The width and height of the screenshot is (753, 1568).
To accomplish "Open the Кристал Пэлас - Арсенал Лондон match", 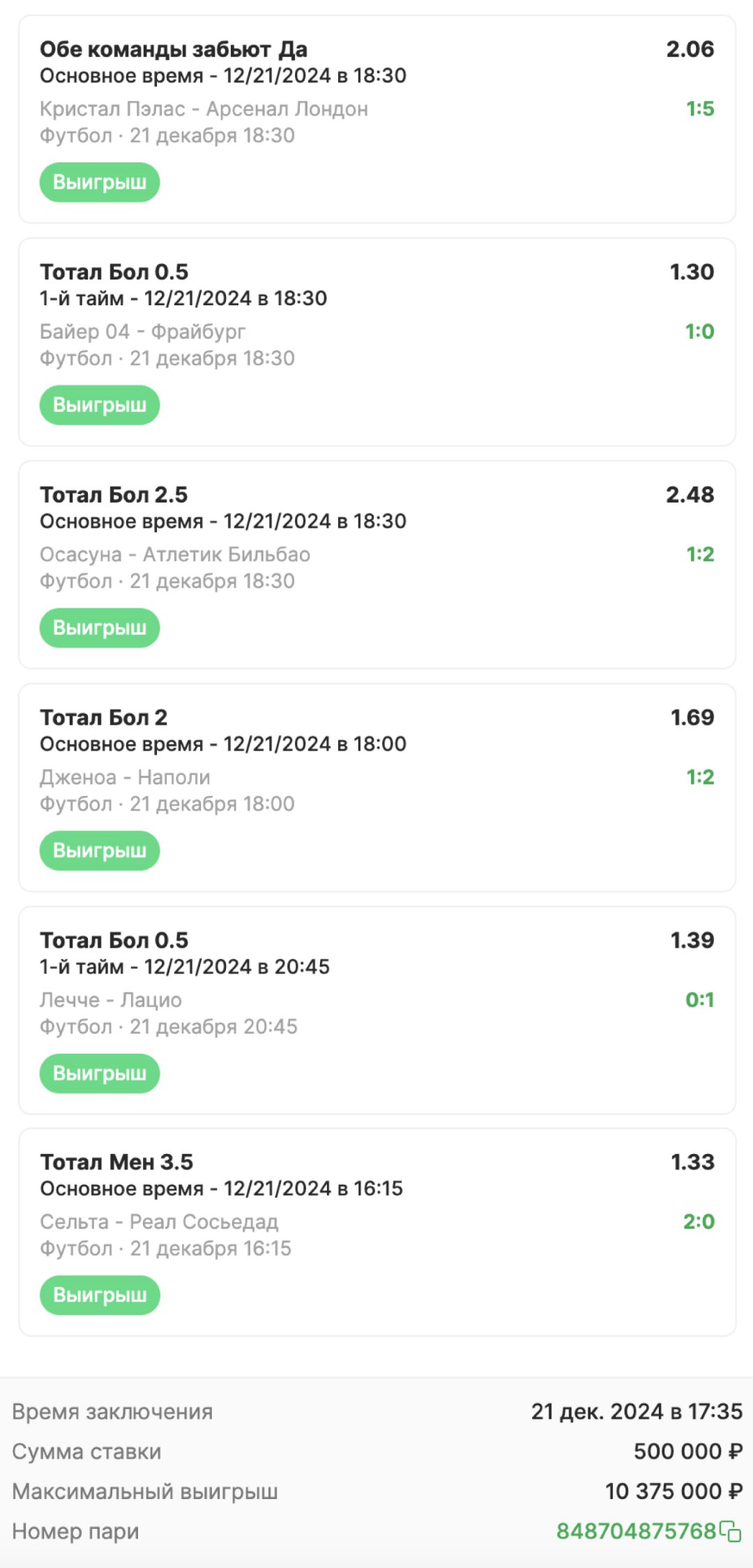I will coord(204,109).
